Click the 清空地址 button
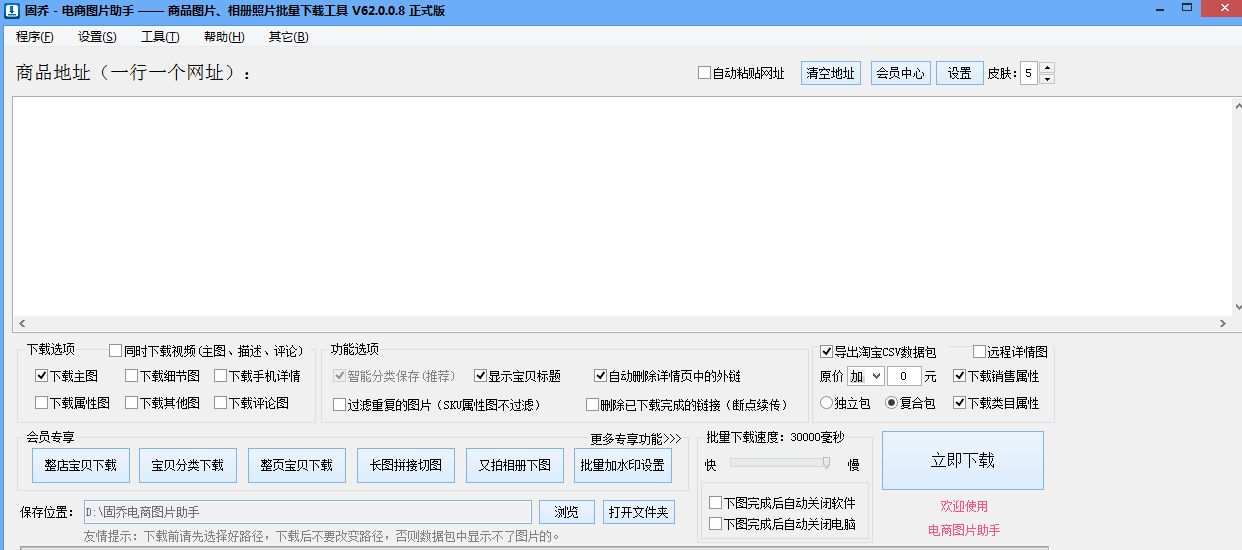Viewport: 1242px width, 550px height. click(831, 73)
